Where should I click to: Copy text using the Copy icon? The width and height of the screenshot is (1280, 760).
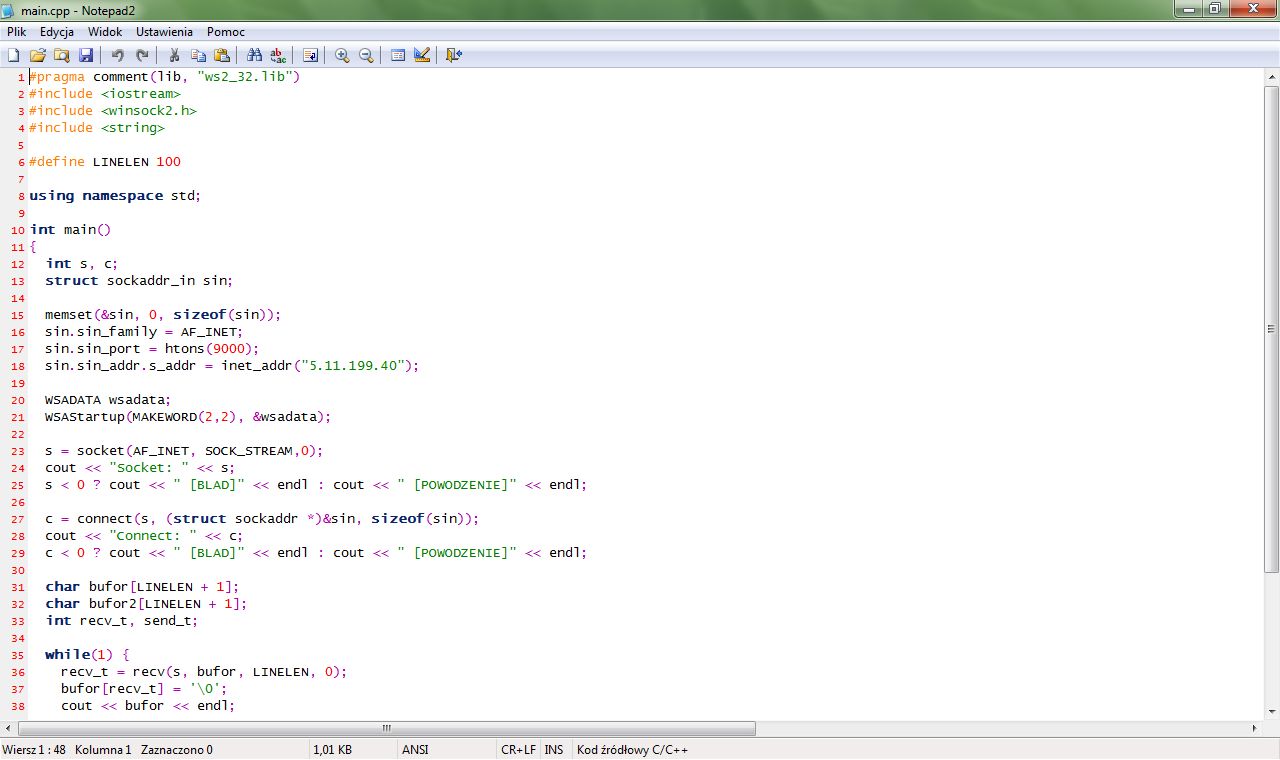[x=197, y=55]
